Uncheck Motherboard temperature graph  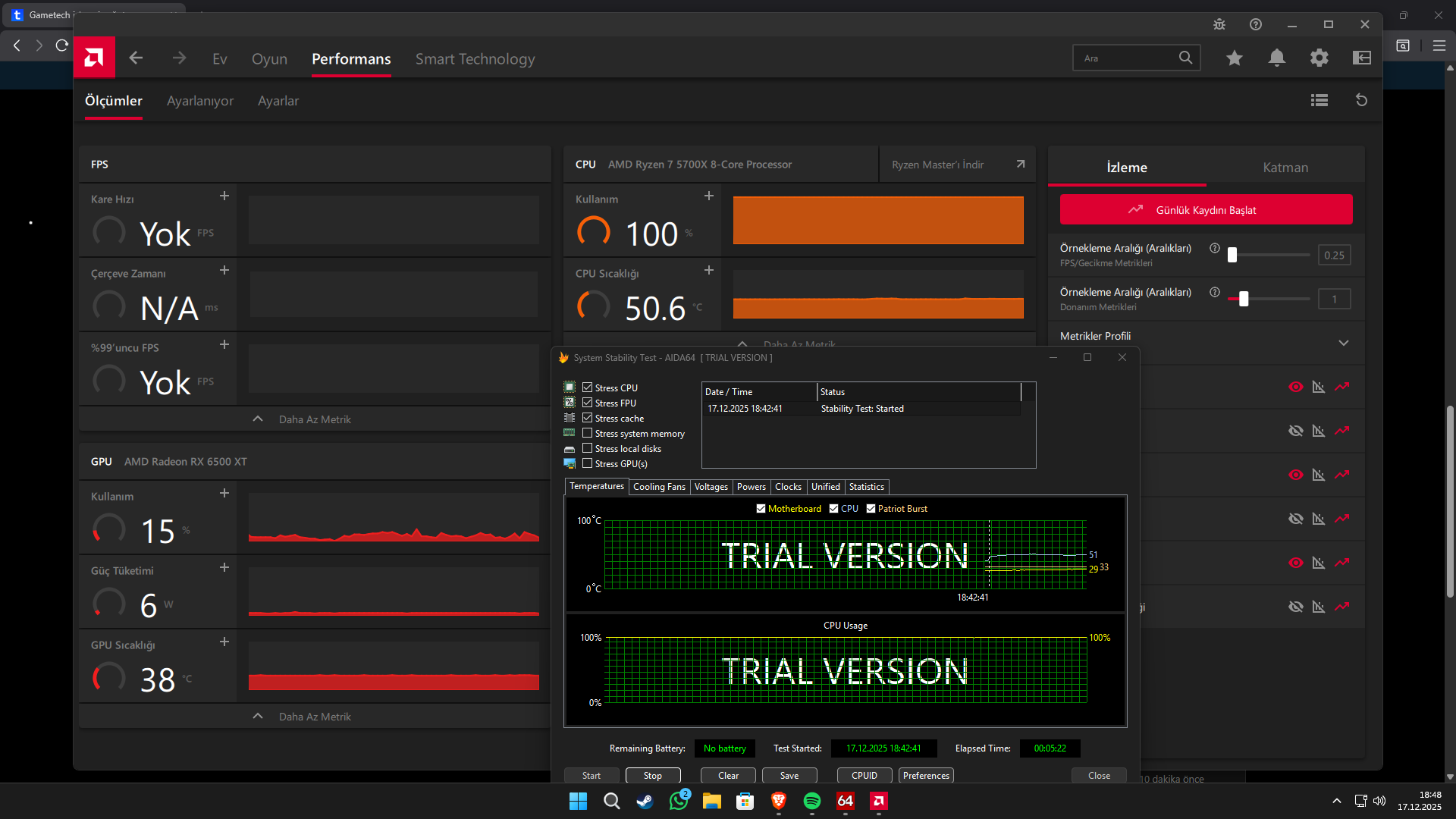(x=761, y=509)
